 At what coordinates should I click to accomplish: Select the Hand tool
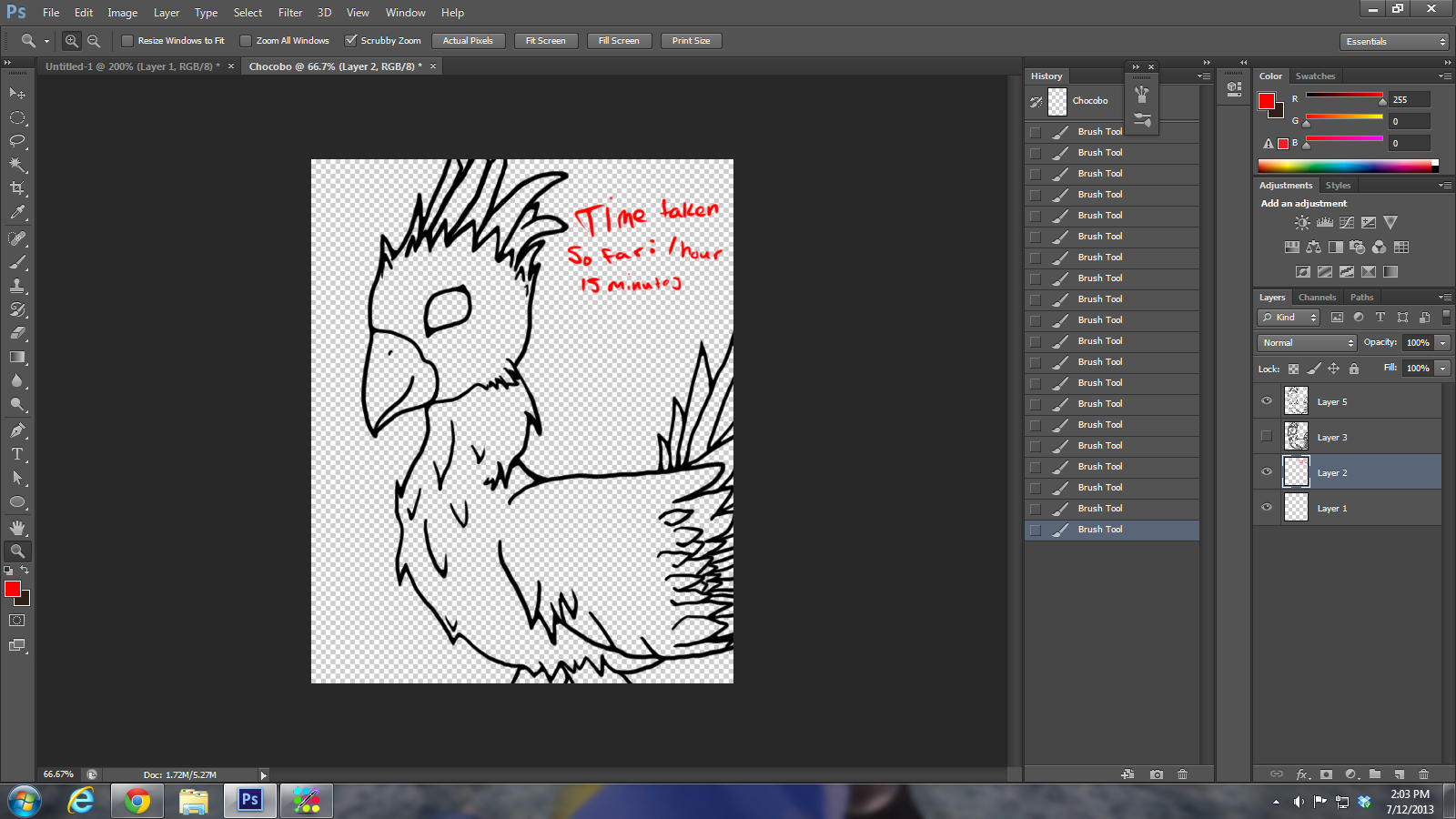pos(17,528)
